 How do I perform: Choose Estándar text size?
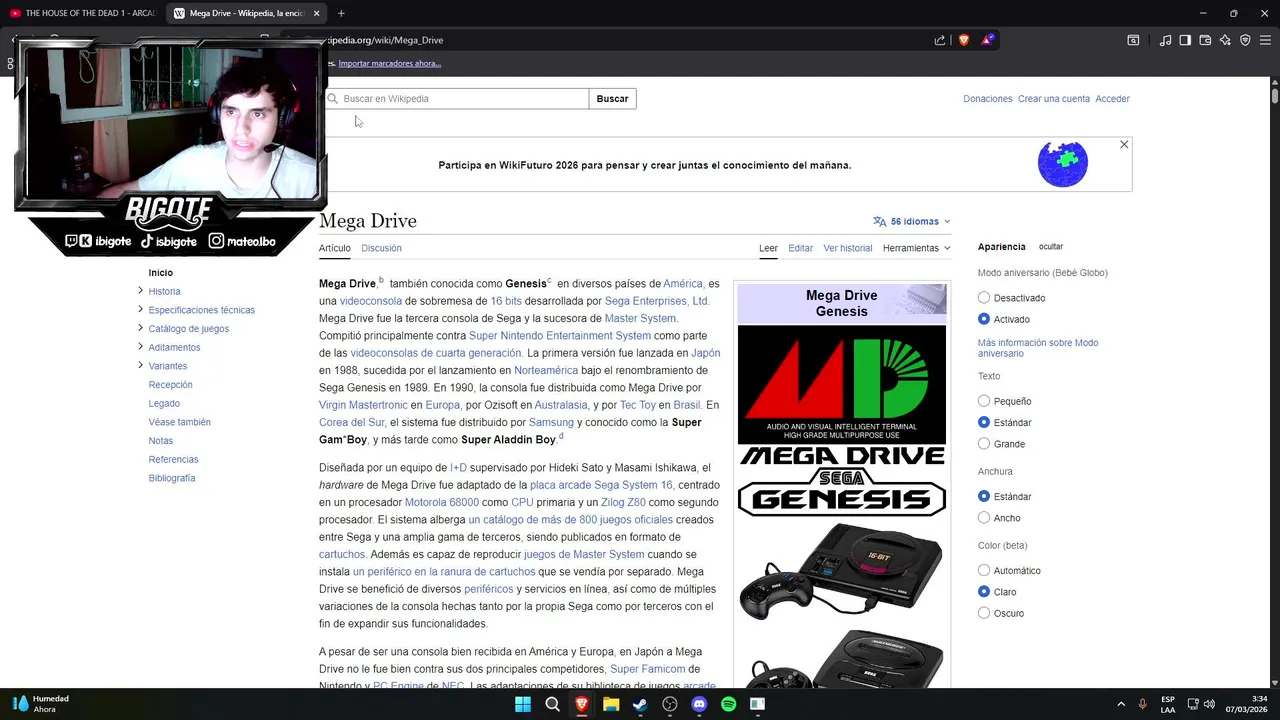pos(984,422)
